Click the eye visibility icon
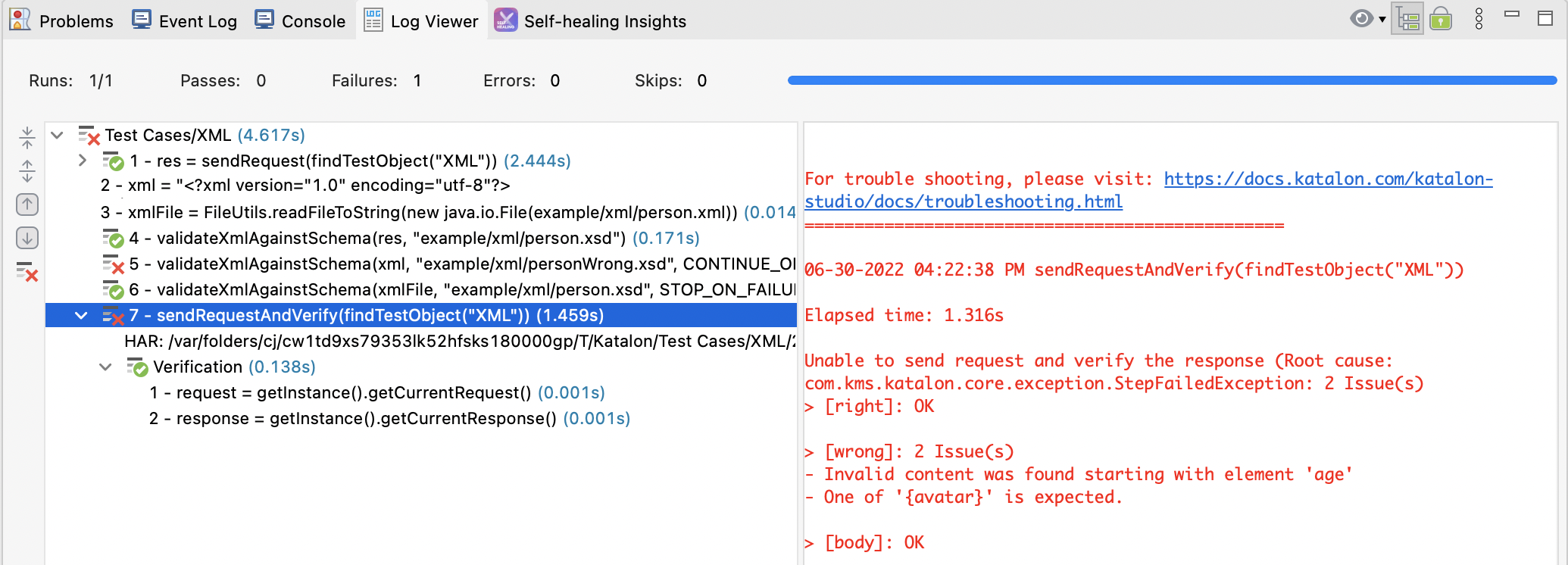The image size is (1568, 565). coord(1361,19)
